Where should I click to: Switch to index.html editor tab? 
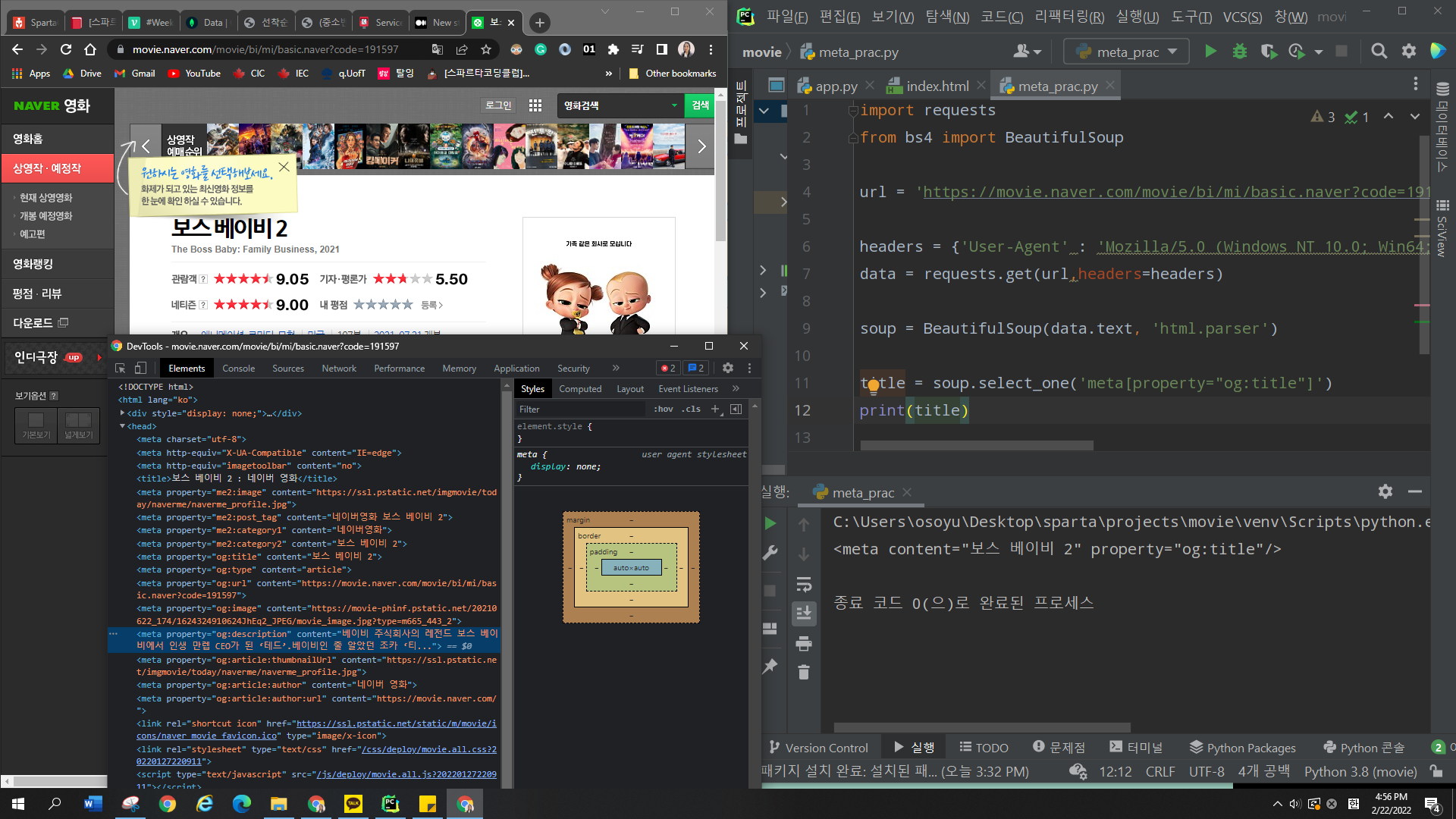coord(937,86)
